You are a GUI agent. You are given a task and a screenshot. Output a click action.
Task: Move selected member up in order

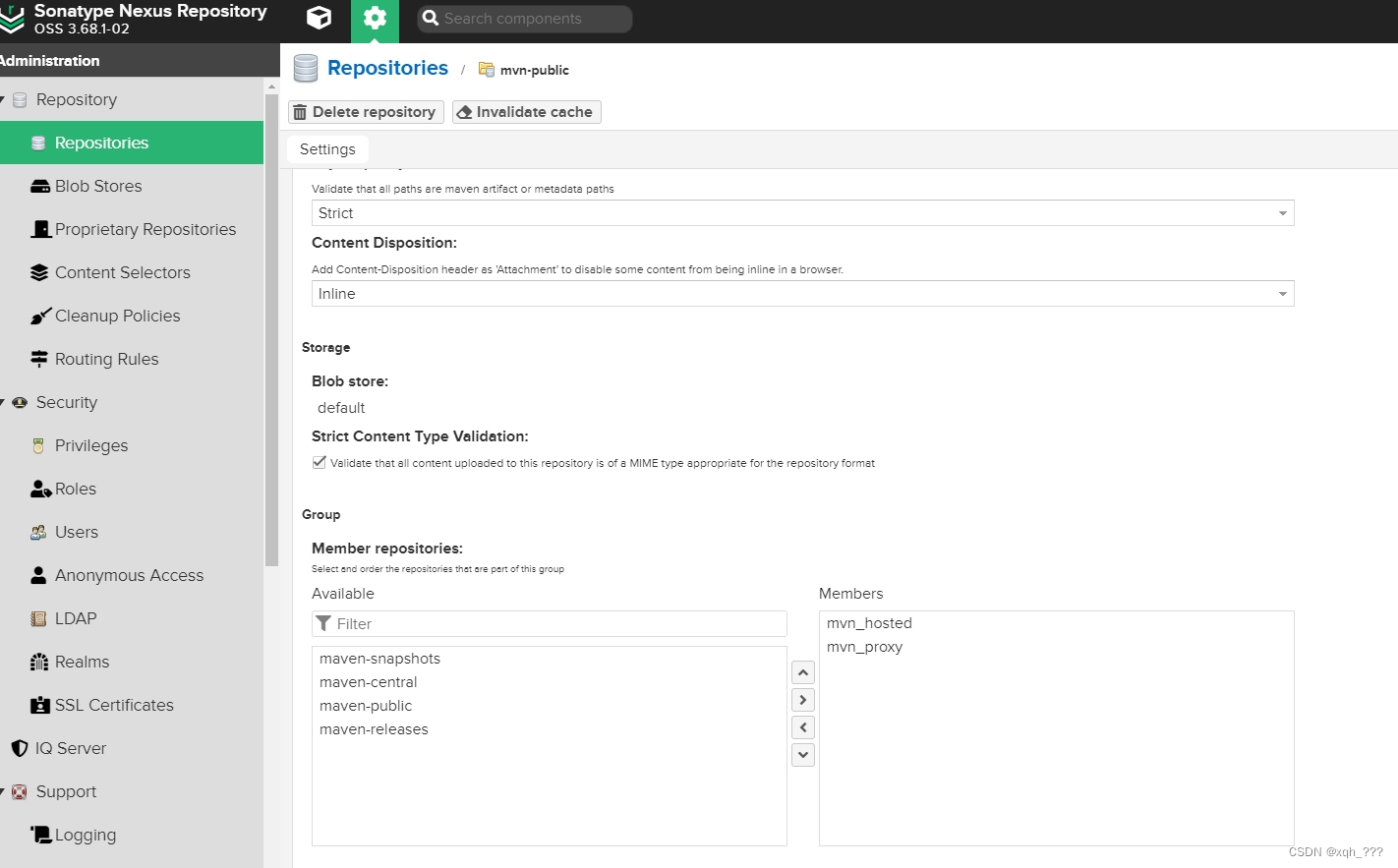pos(803,672)
